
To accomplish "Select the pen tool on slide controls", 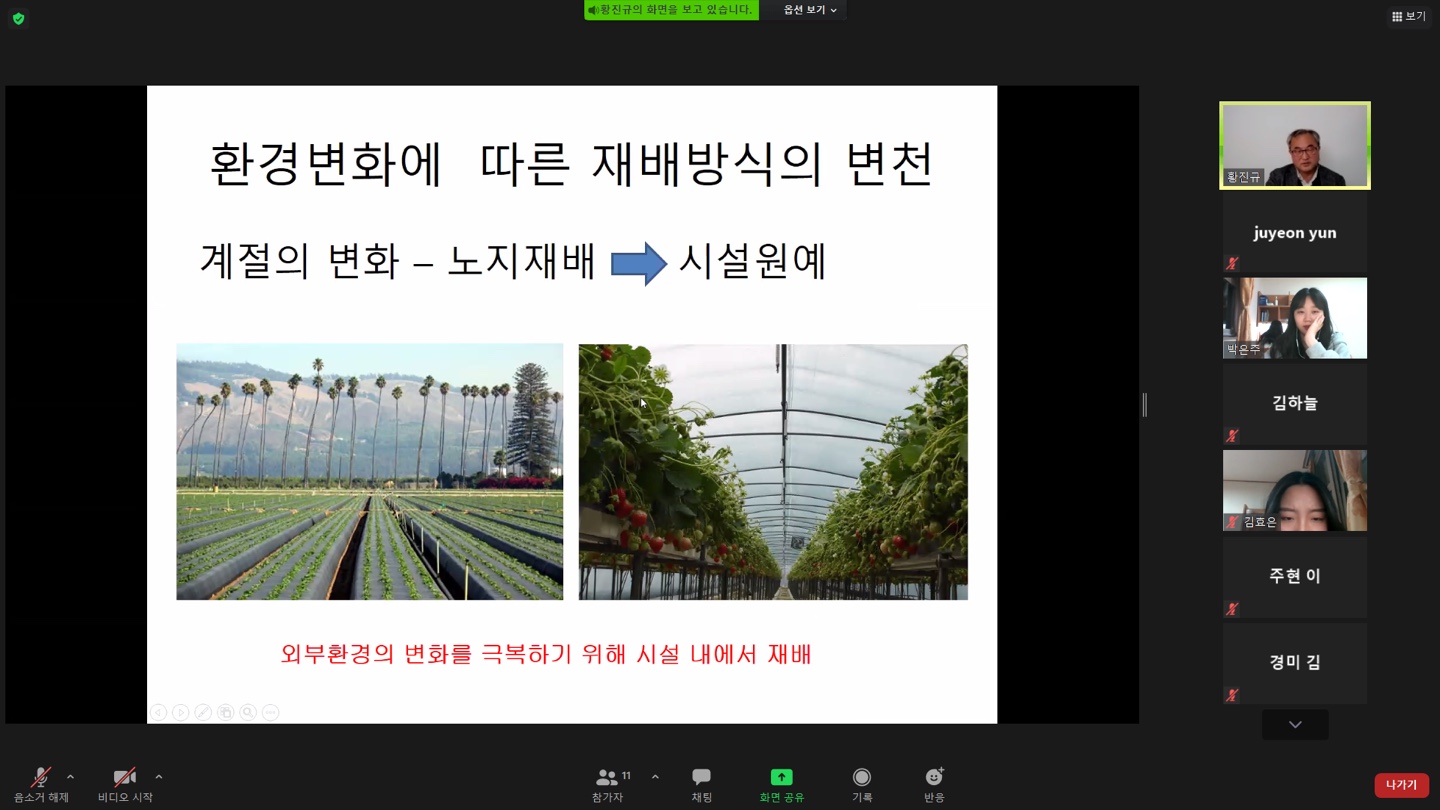I will point(203,712).
